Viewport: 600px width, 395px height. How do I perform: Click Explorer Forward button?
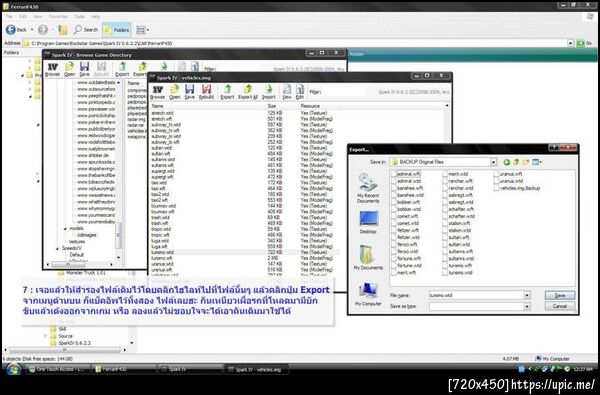(43, 29)
